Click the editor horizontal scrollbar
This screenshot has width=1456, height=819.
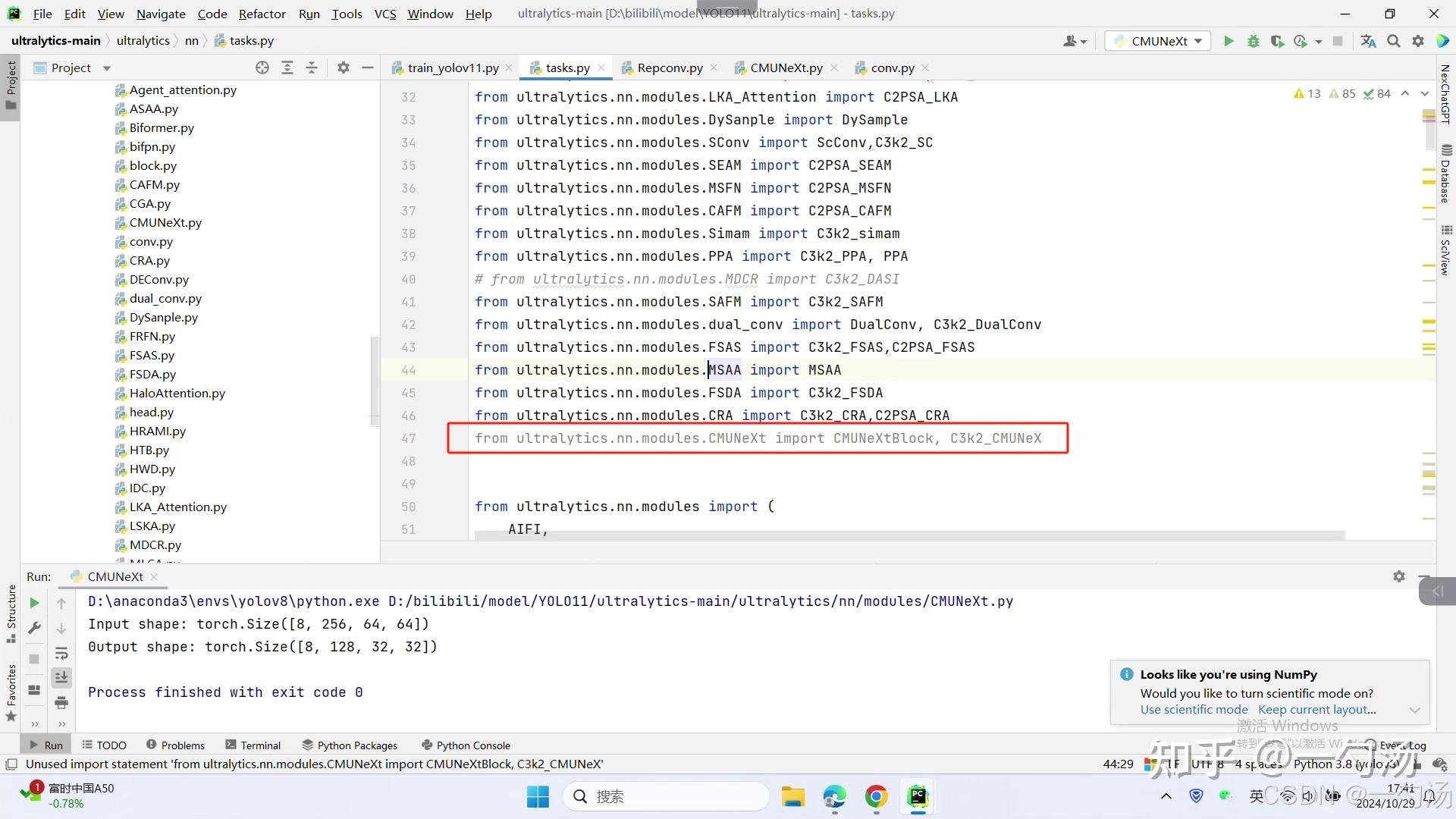pyautogui.click(x=908, y=535)
